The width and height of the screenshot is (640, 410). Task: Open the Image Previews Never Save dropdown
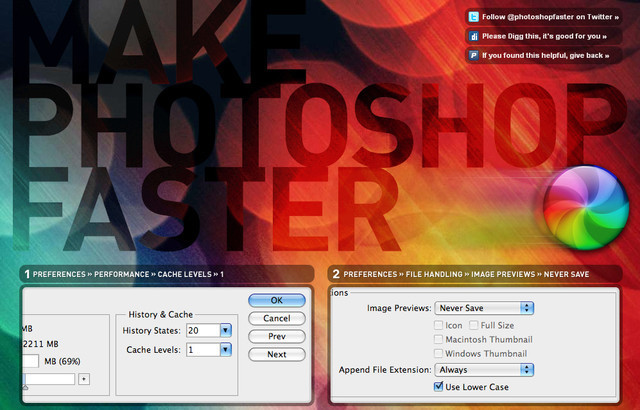[485, 308]
